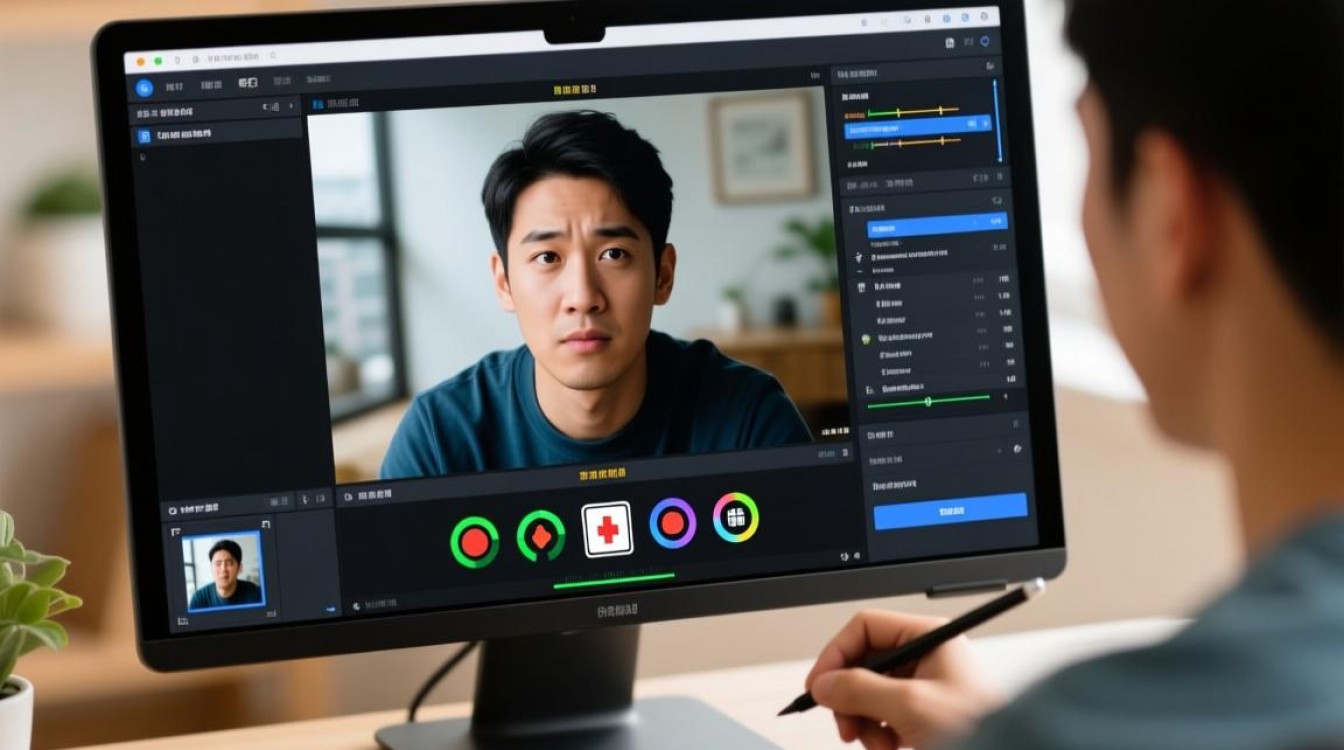Expand the left panel header arrow

pos(291,106)
